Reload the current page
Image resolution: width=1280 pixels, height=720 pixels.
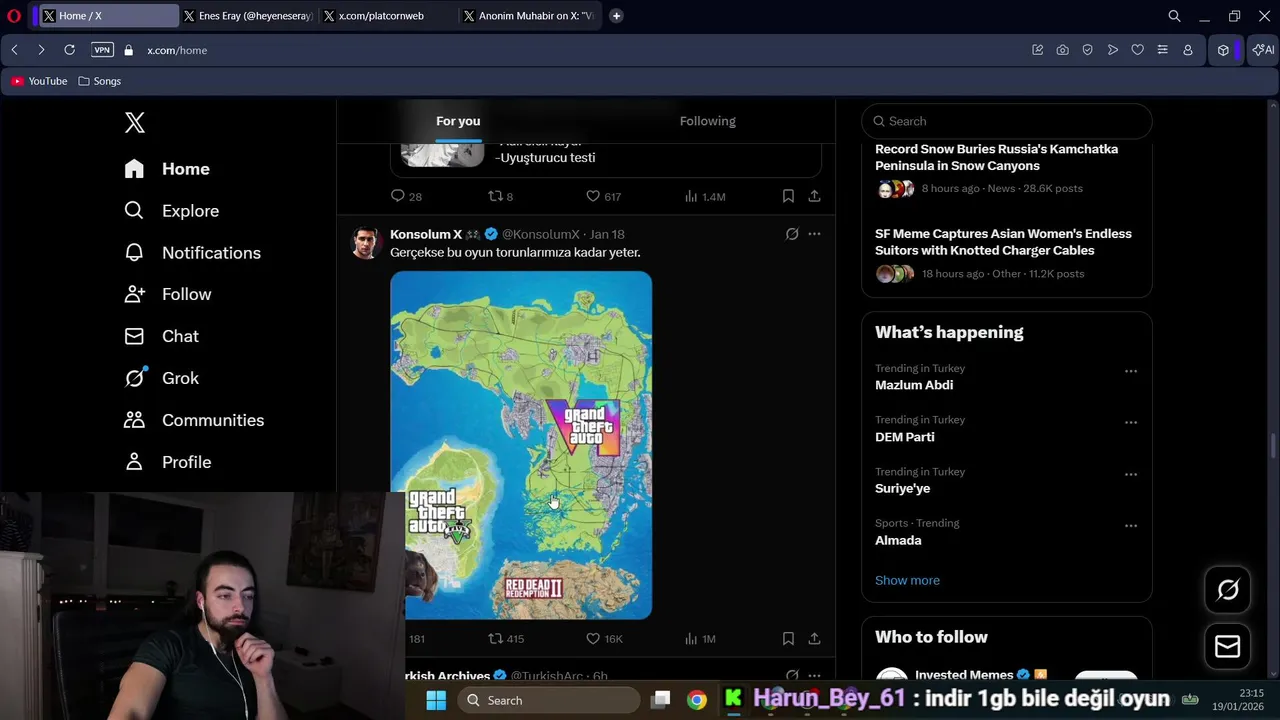click(x=69, y=50)
